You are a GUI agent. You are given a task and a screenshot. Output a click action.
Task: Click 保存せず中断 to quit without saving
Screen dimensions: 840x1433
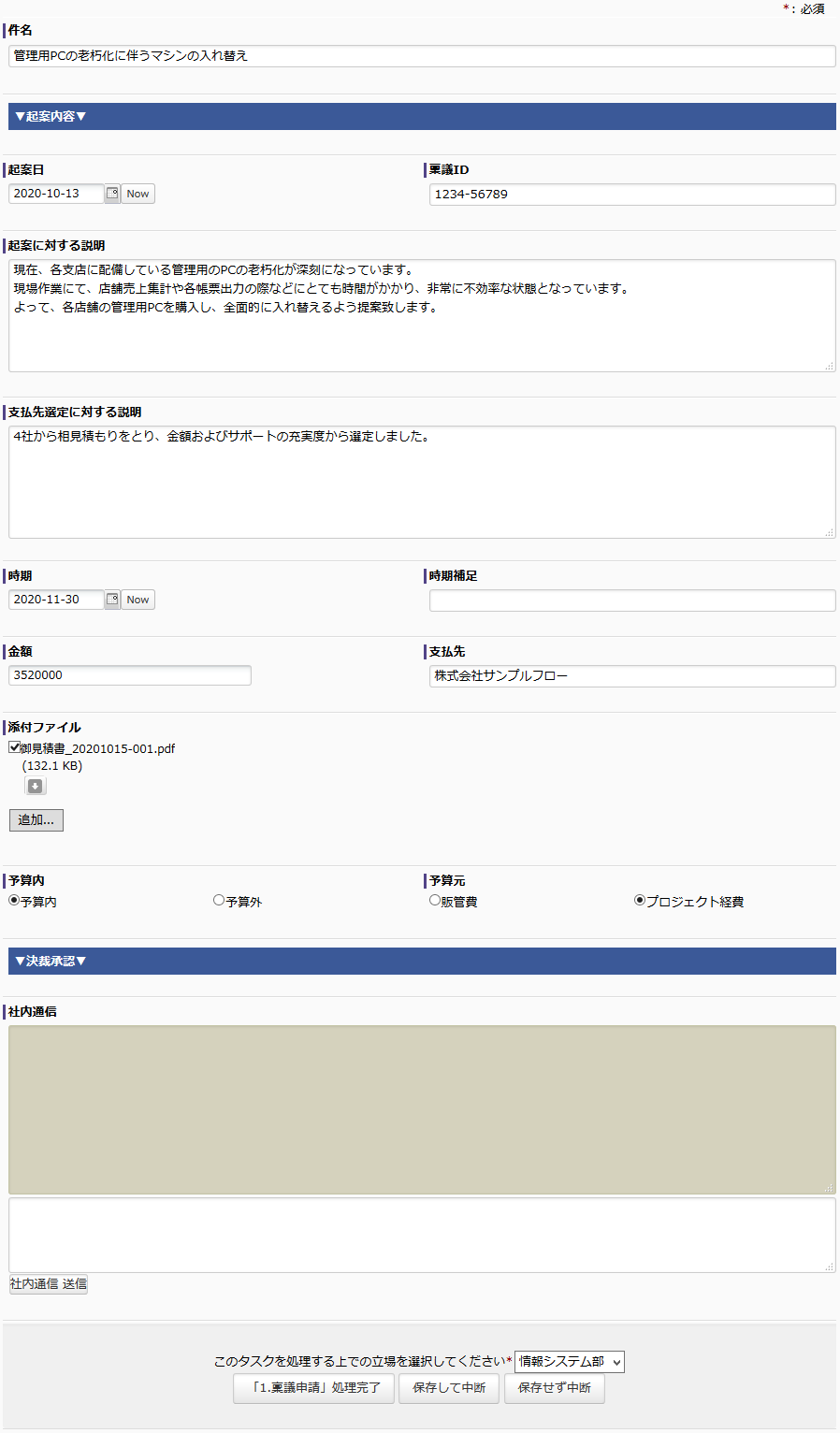[555, 1388]
